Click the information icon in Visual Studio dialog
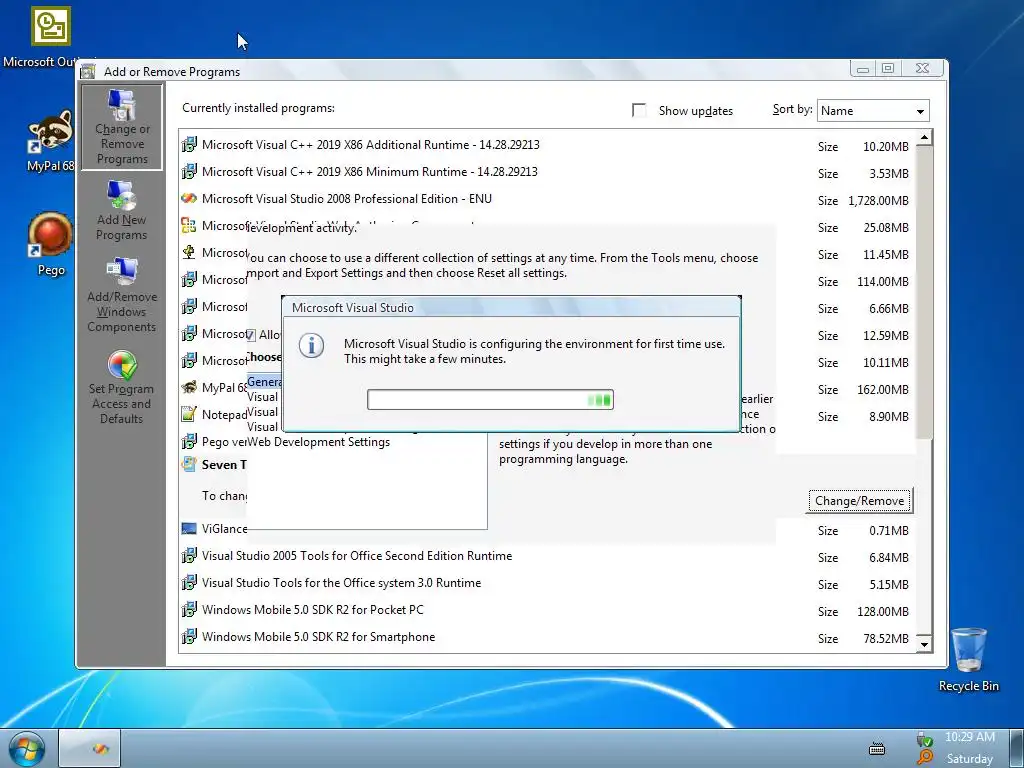Viewport: 1024px width, 768px height. coord(312,345)
